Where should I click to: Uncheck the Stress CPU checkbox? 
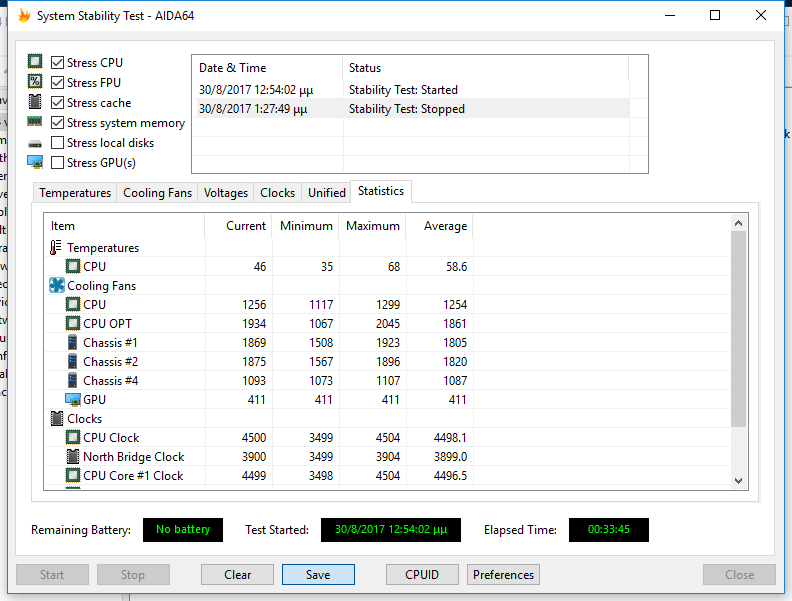click(x=58, y=63)
